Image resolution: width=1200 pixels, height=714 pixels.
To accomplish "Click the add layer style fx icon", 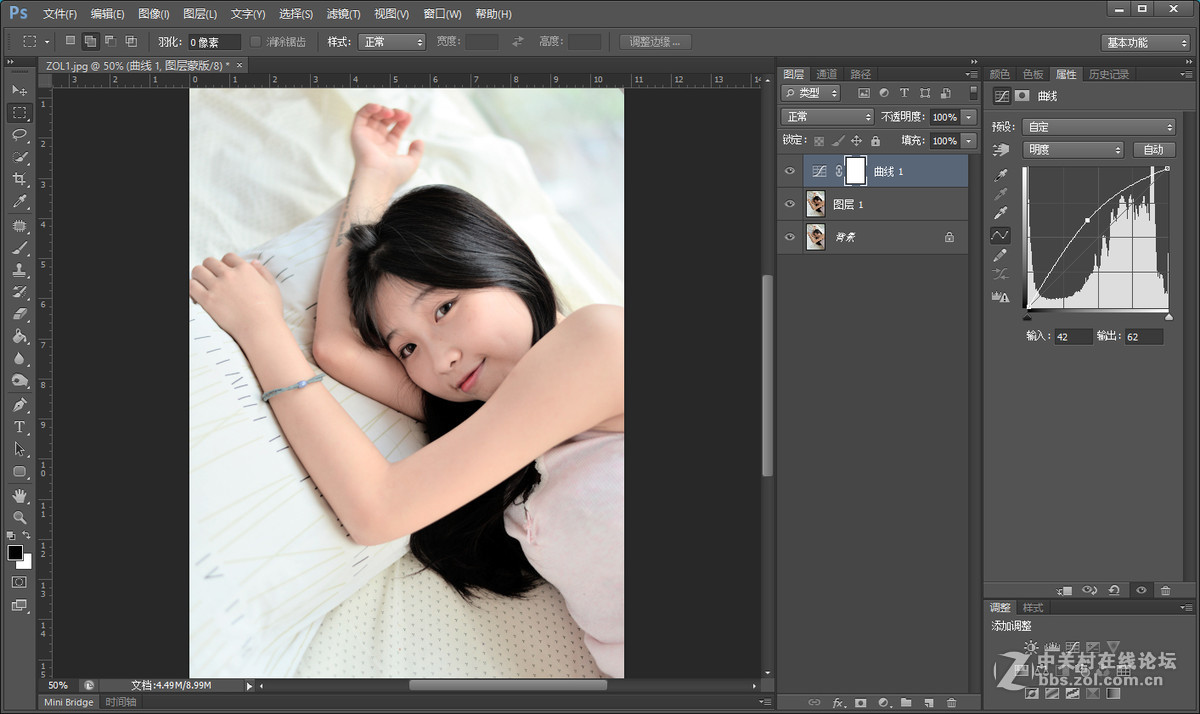I will click(838, 703).
